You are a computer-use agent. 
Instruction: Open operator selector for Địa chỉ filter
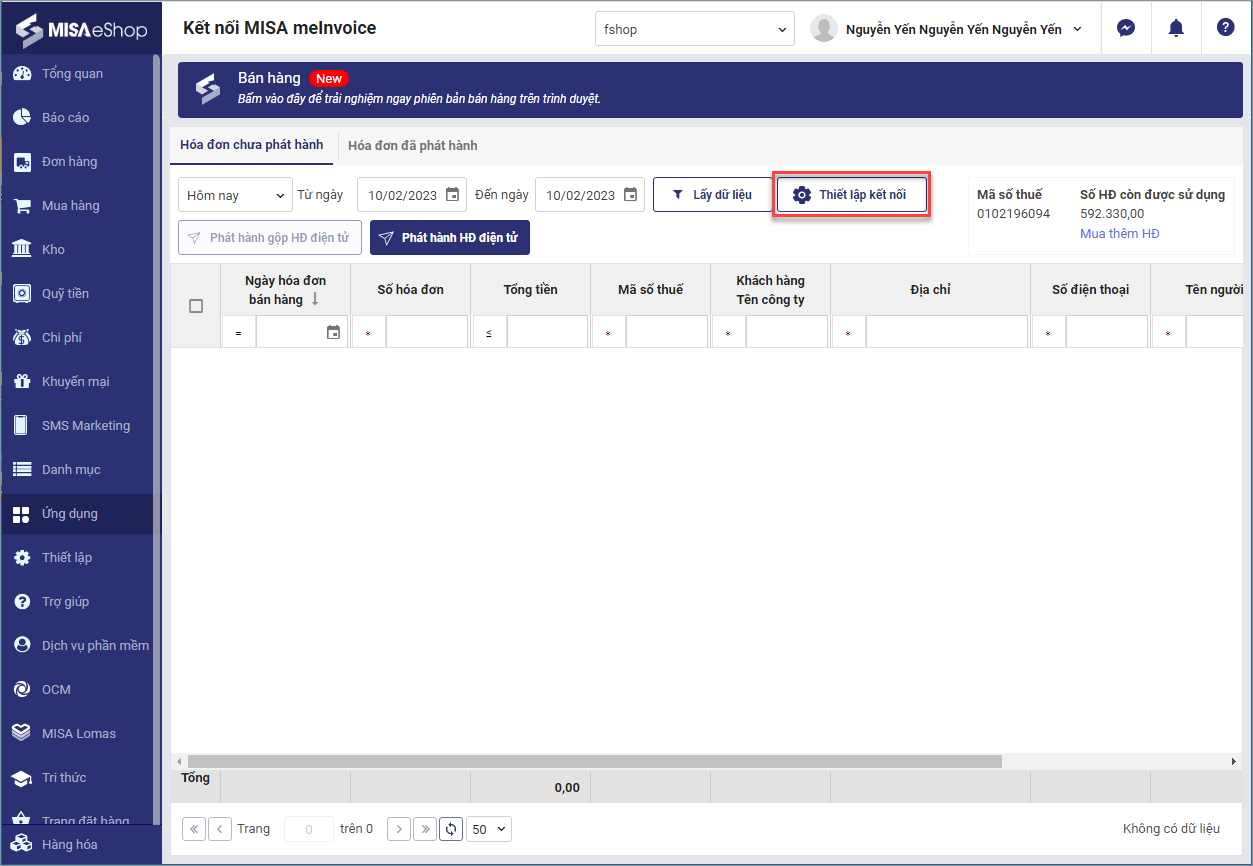(849, 332)
